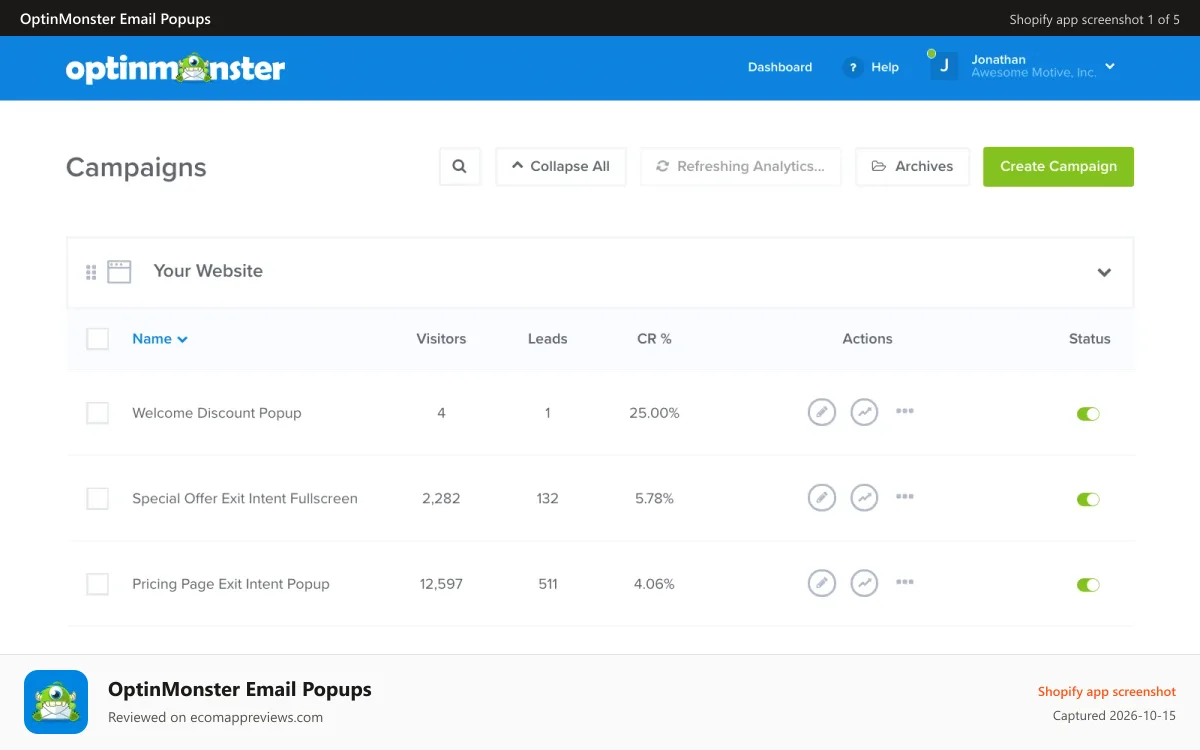The width and height of the screenshot is (1200, 750).
Task: Click the Help question mark icon
Action: (853, 68)
